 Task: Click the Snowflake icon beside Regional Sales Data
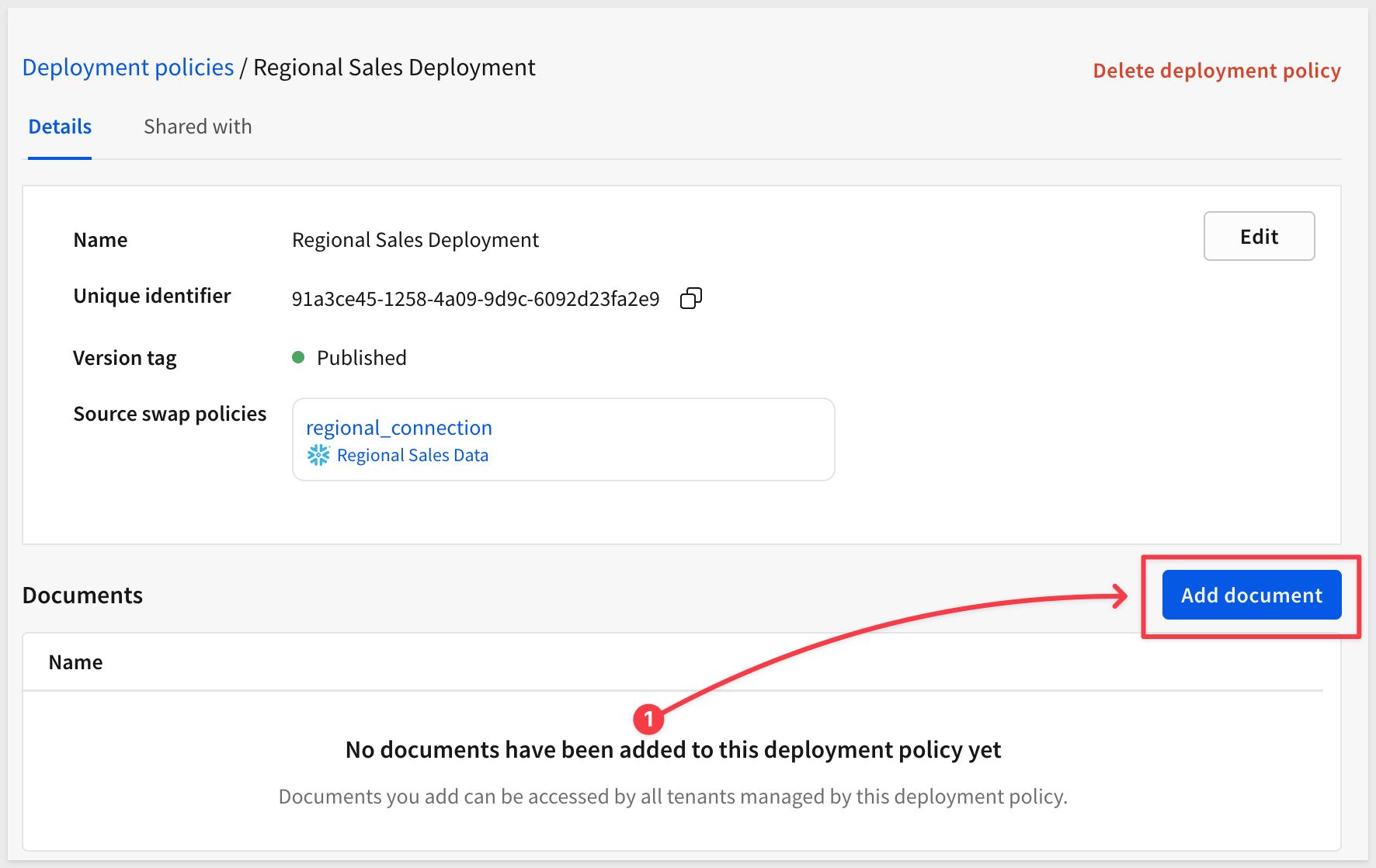coord(318,455)
